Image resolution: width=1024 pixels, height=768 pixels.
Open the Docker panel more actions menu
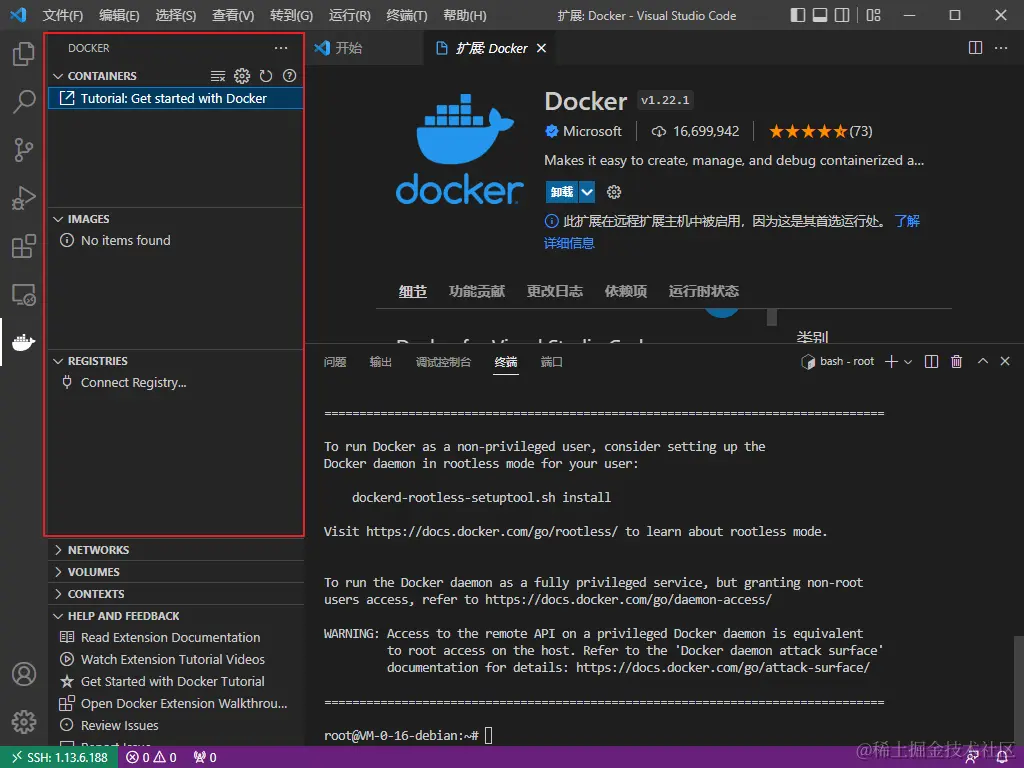click(x=281, y=48)
